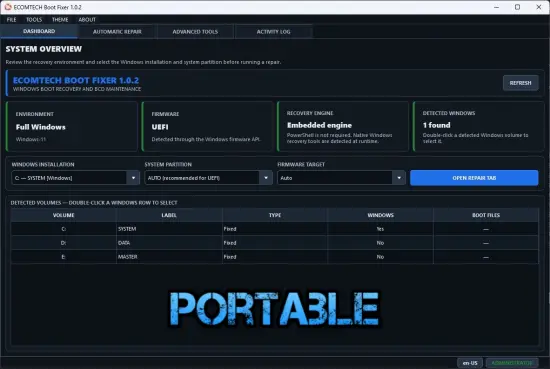Select the Dashboard tab

[x=39, y=31]
